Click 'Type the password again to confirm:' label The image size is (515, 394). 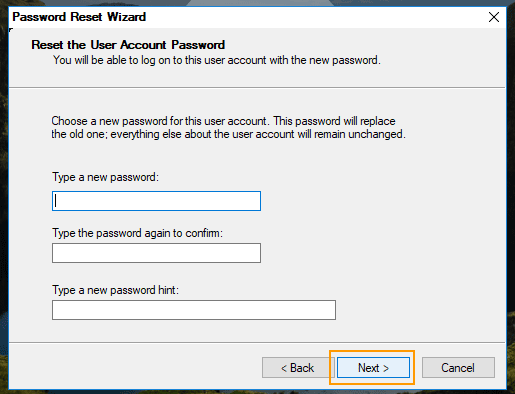click(137, 233)
